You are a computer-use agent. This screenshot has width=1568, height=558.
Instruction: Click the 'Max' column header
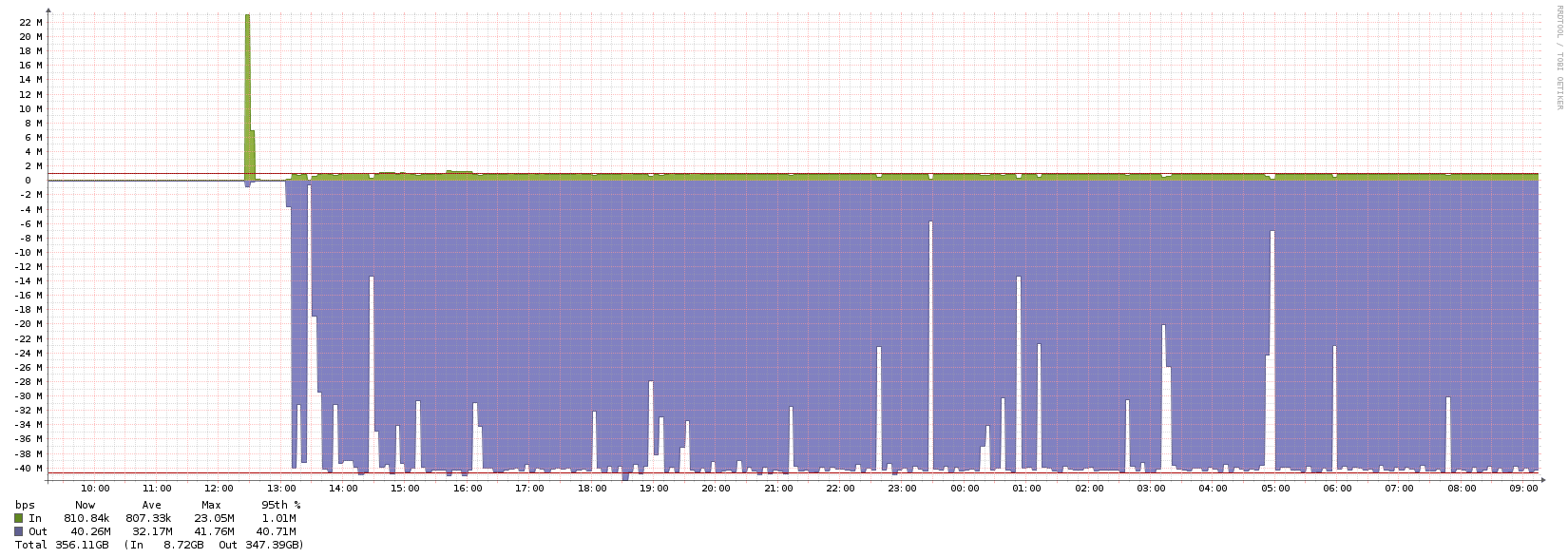[x=211, y=505]
